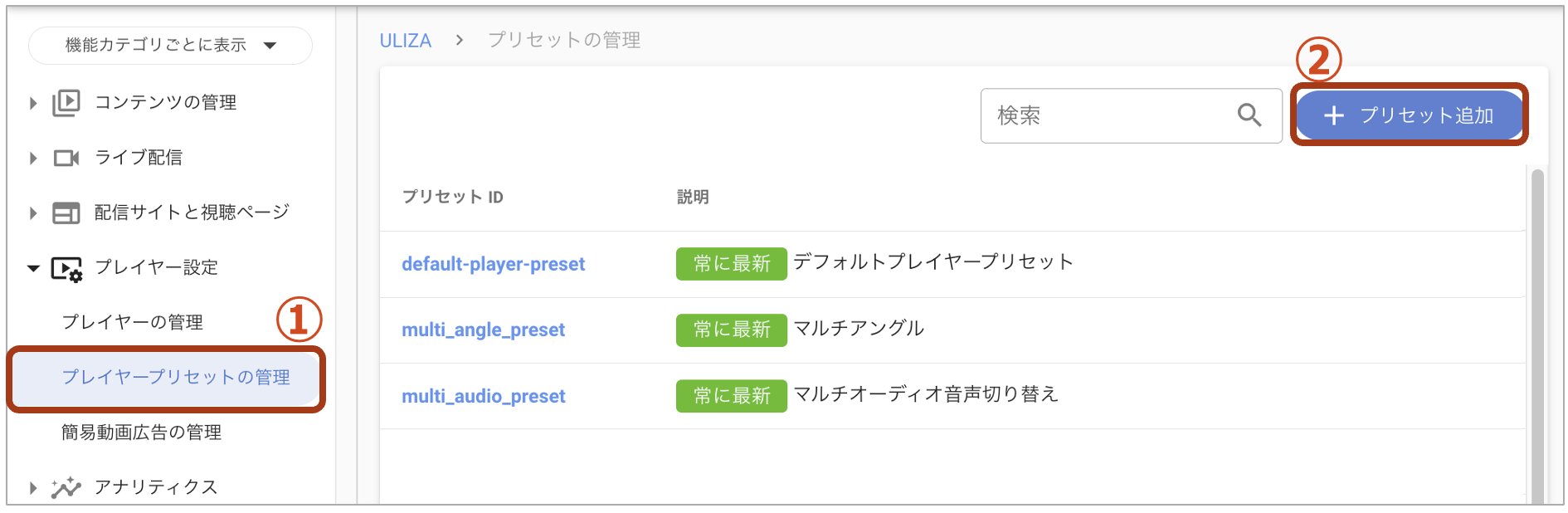This screenshot has width=1568, height=513.
Task: Select 簡易動画広告の管理 menu item
Action: click(x=142, y=432)
